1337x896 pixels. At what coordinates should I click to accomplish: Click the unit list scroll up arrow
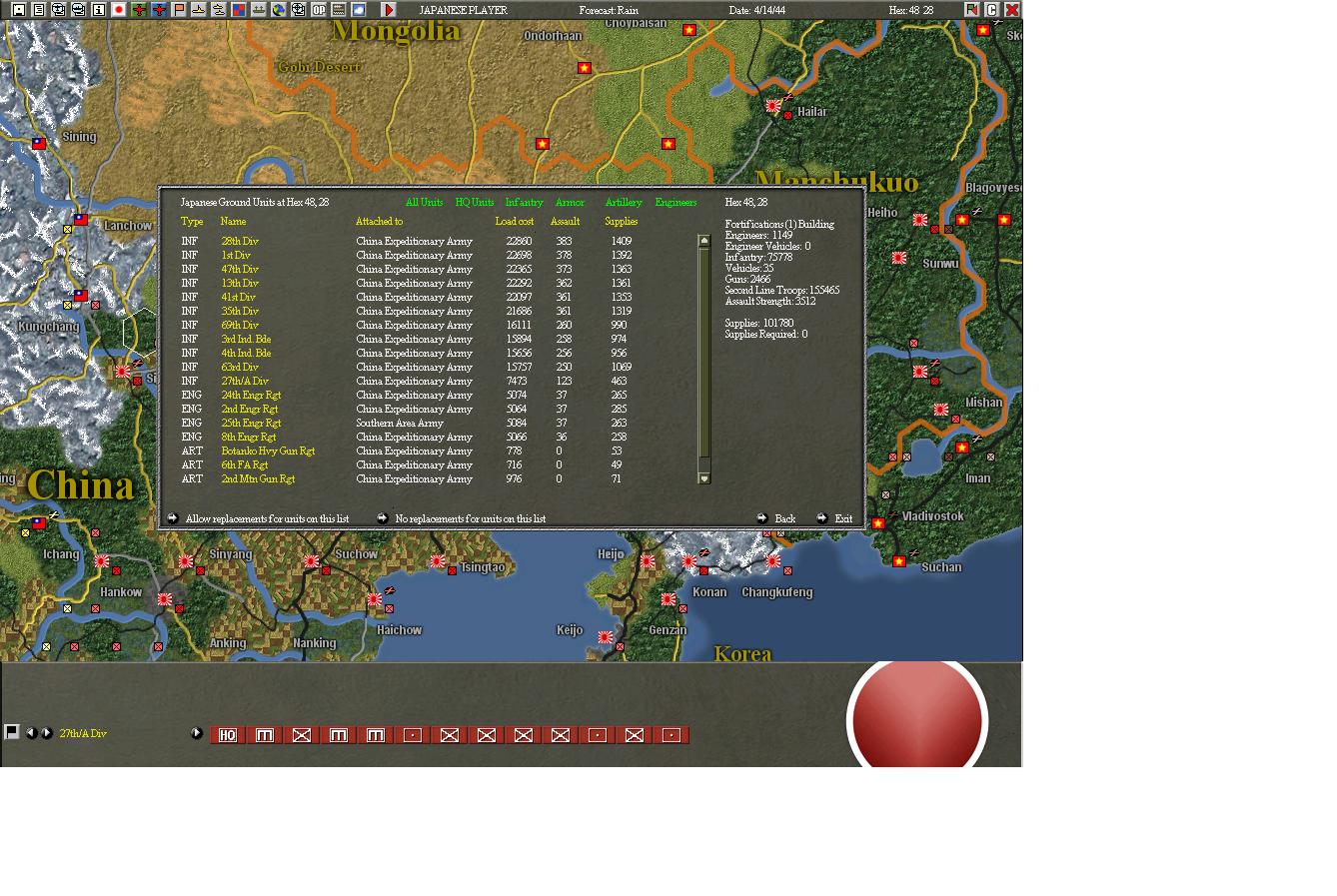pos(703,241)
